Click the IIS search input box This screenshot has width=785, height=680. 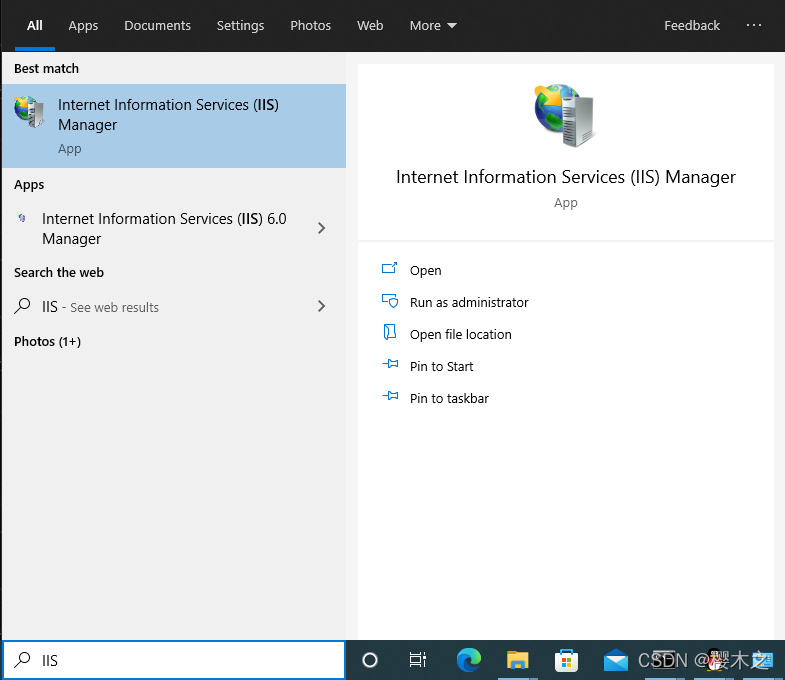[174, 660]
